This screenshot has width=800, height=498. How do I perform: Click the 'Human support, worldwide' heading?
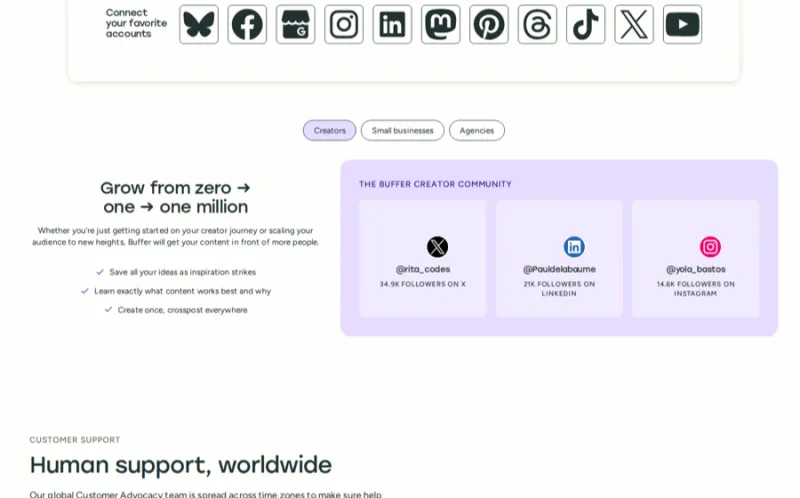point(181,465)
